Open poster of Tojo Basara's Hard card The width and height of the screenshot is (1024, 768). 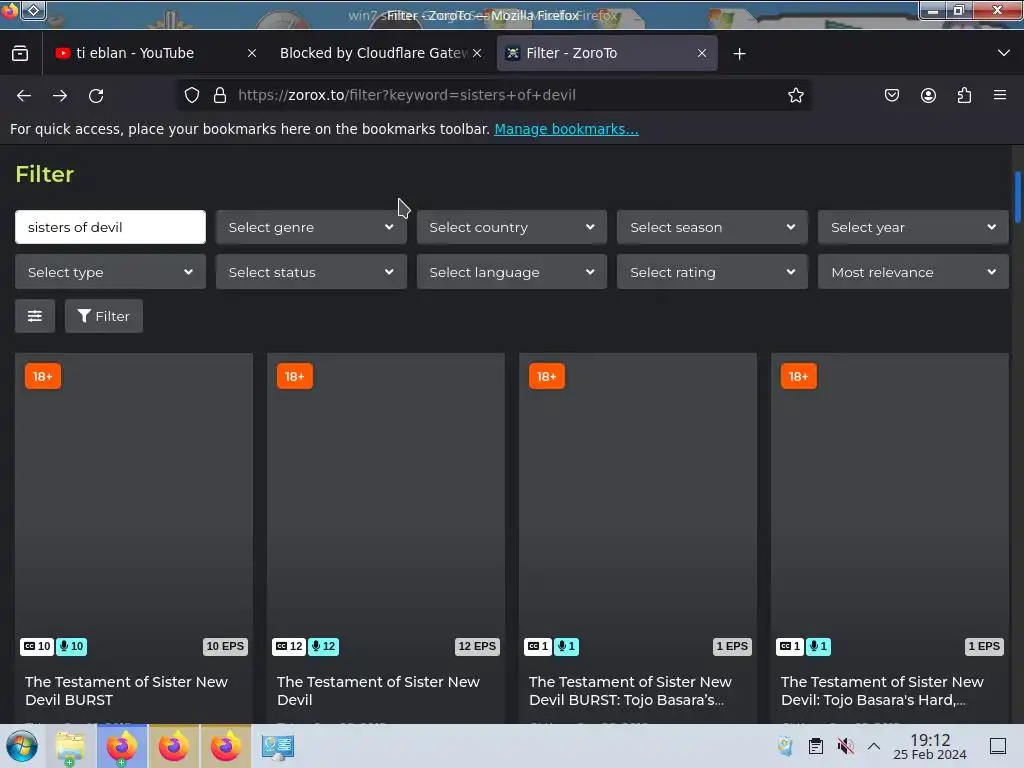pos(890,506)
